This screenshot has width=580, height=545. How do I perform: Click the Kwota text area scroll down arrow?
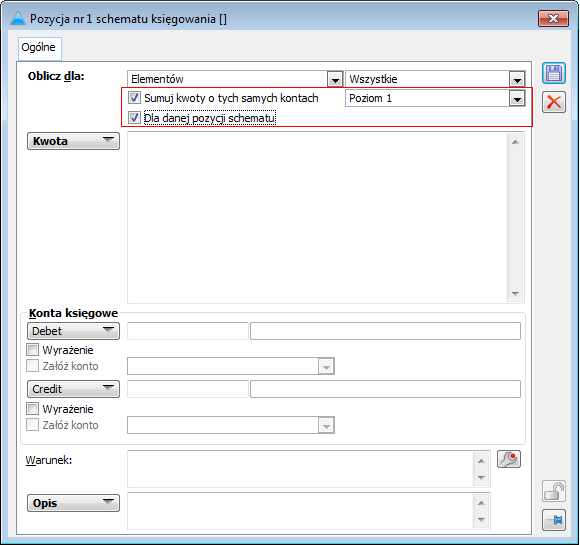point(515,294)
